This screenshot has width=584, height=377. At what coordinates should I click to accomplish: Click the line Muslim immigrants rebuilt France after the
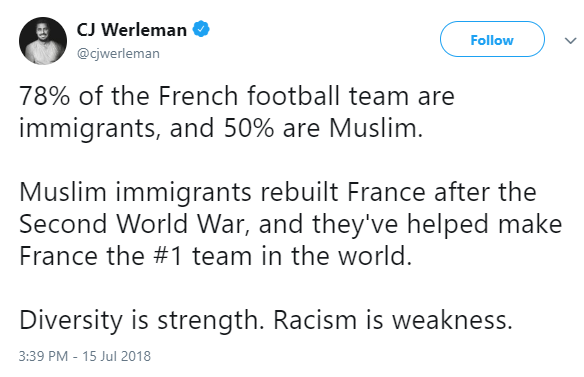tap(277, 192)
